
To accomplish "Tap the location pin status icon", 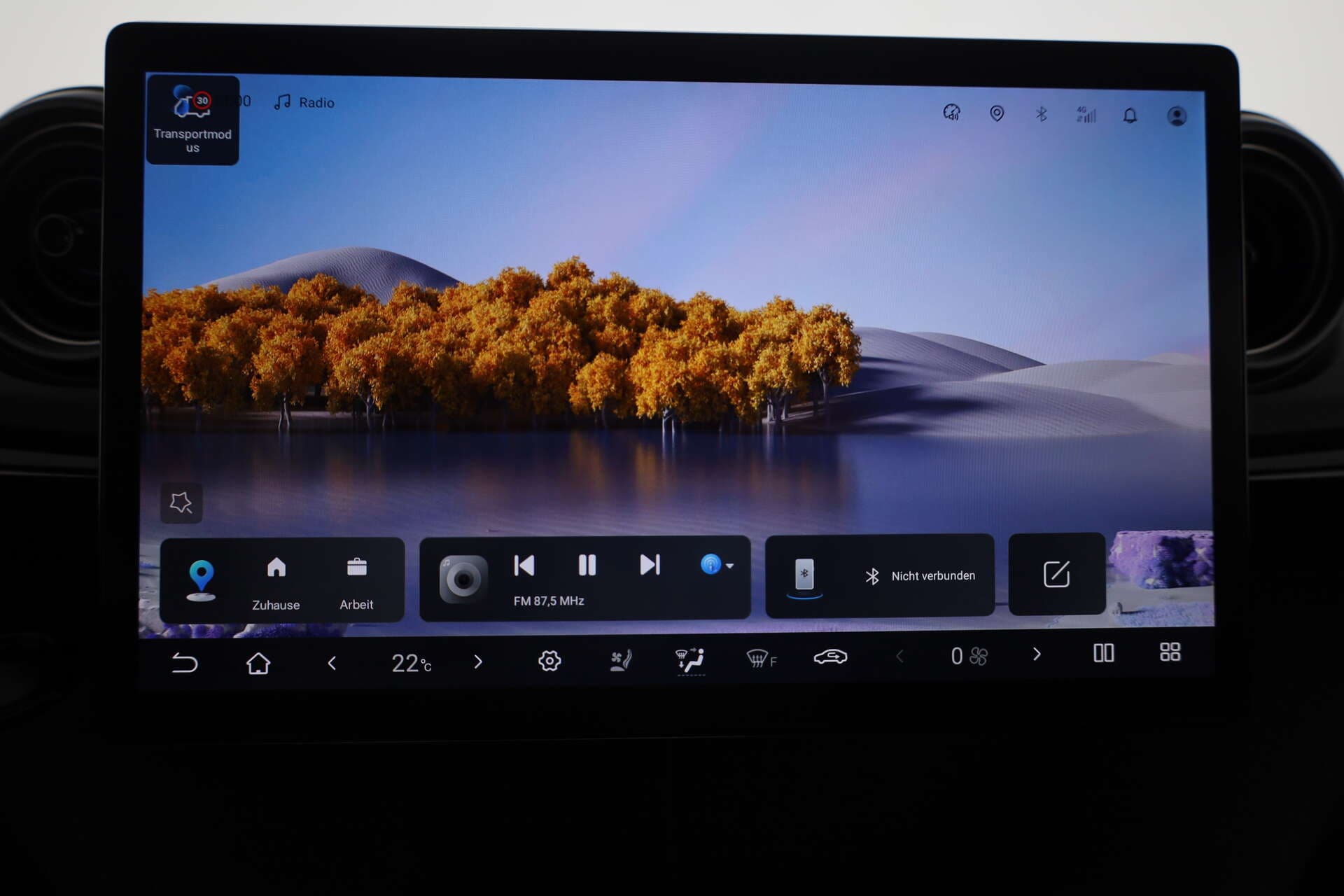I will pyautogui.click(x=997, y=113).
